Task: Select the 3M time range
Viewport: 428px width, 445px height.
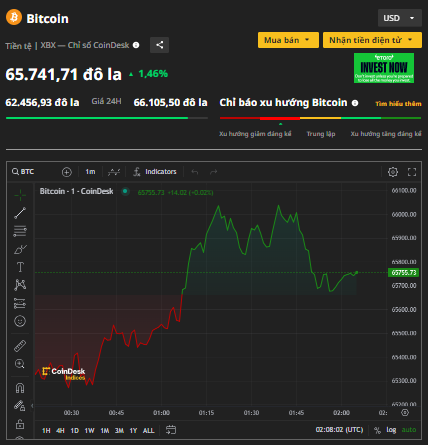Action: (119, 431)
